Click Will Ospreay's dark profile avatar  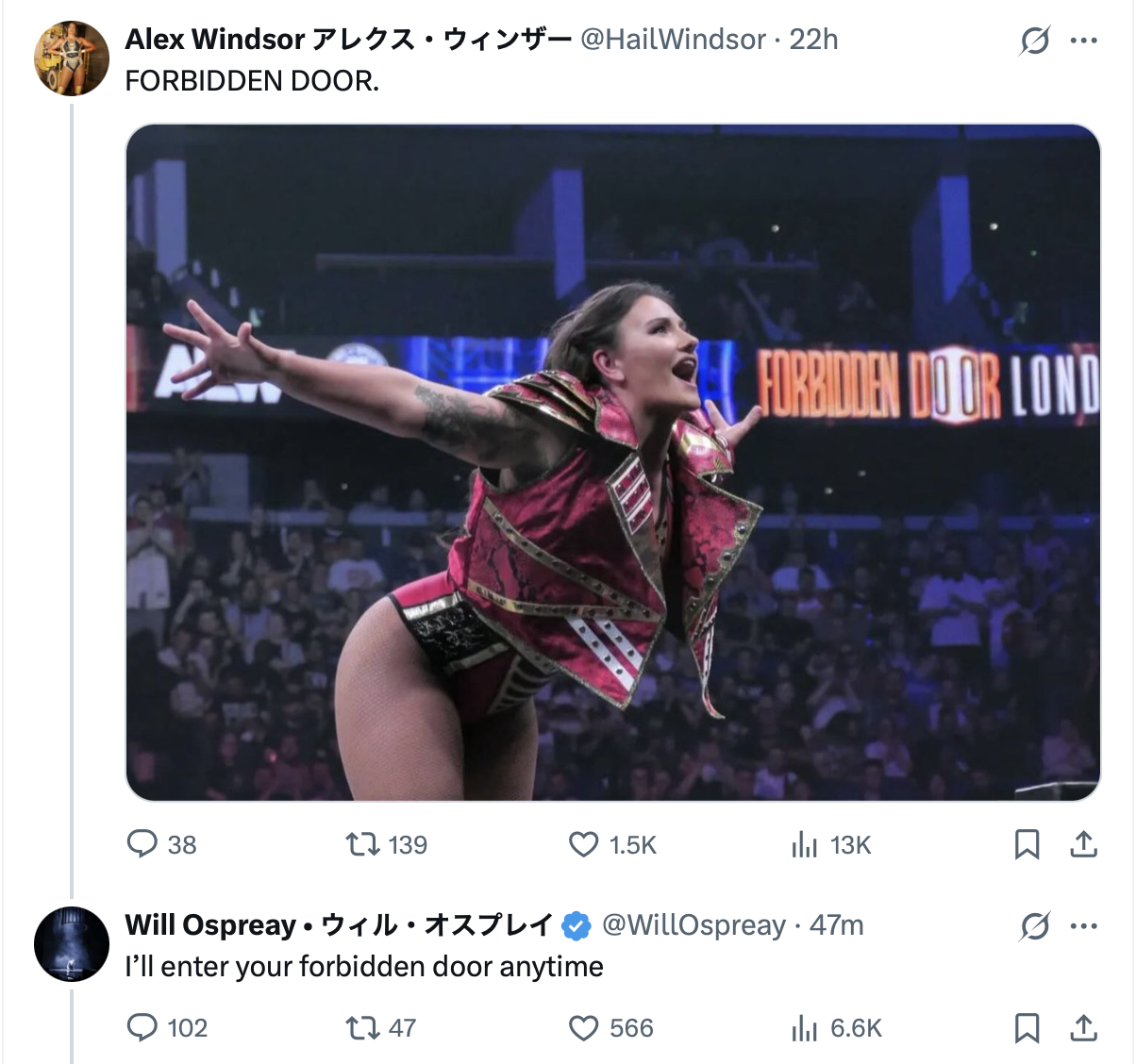[x=72, y=943]
